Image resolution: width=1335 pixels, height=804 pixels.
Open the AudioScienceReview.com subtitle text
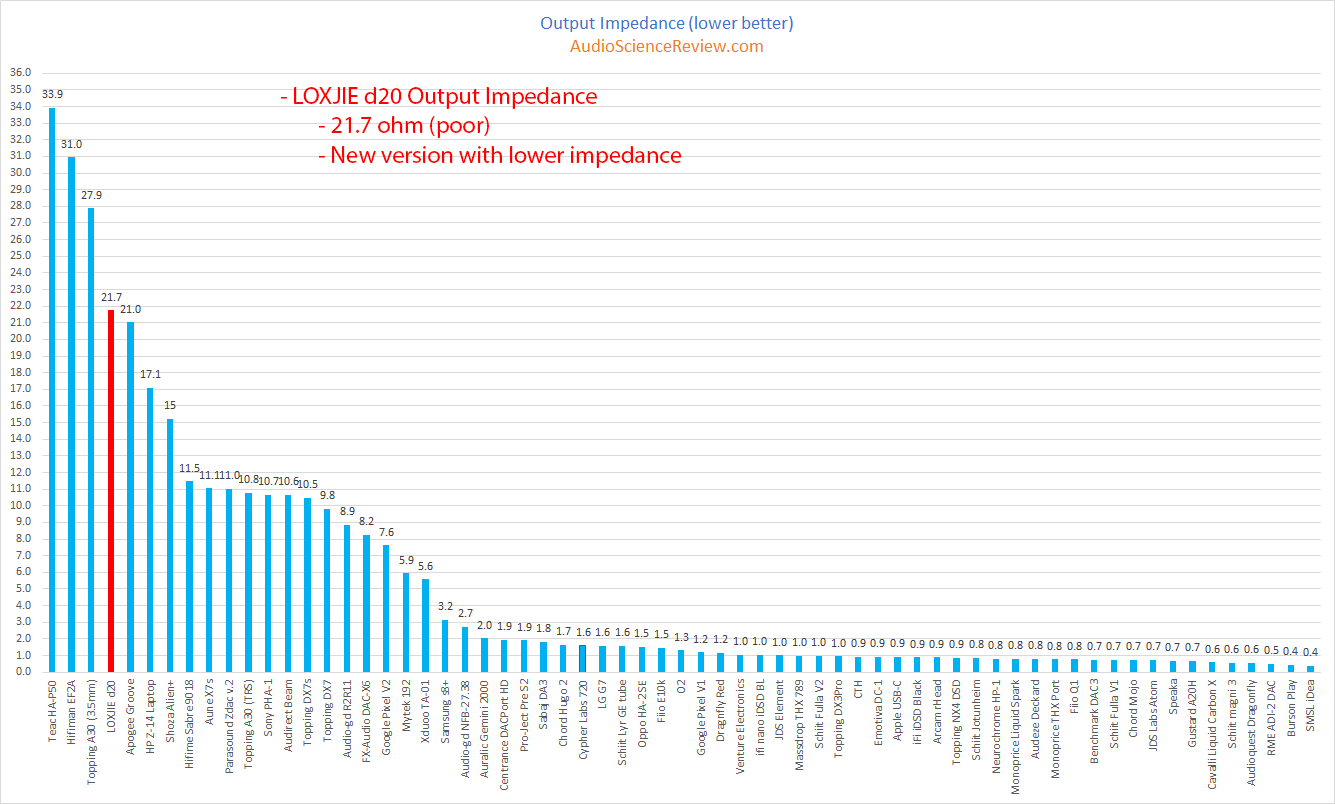(x=666, y=46)
